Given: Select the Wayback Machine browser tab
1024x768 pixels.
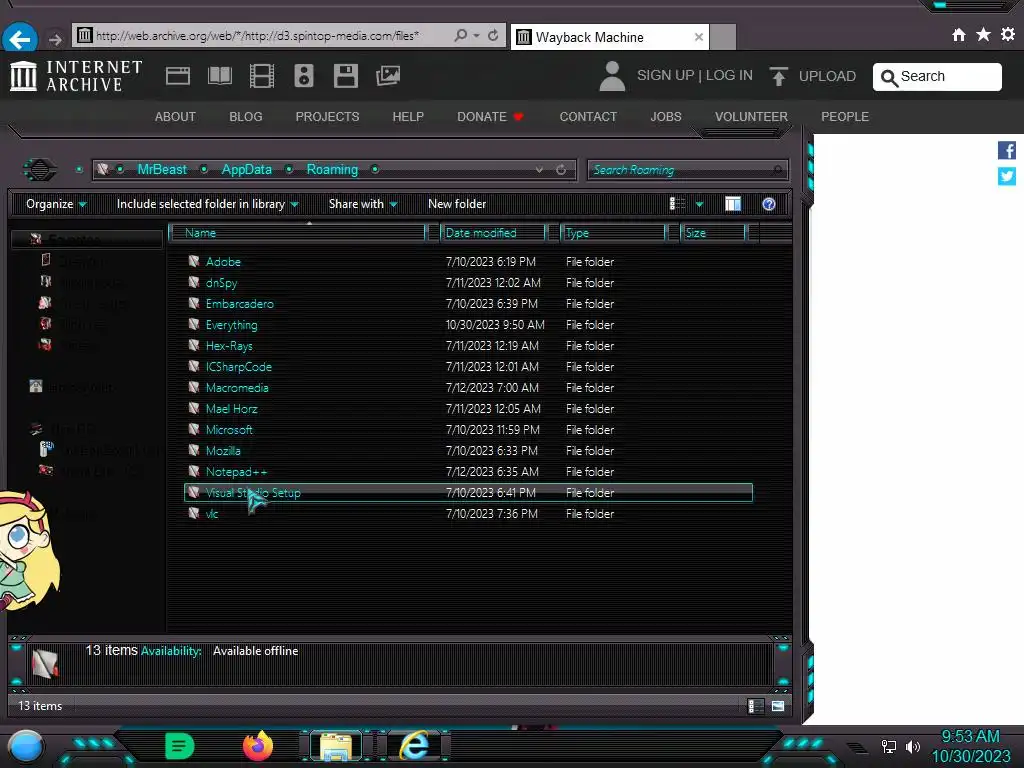Looking at the screenshot, I should point(609,37).
